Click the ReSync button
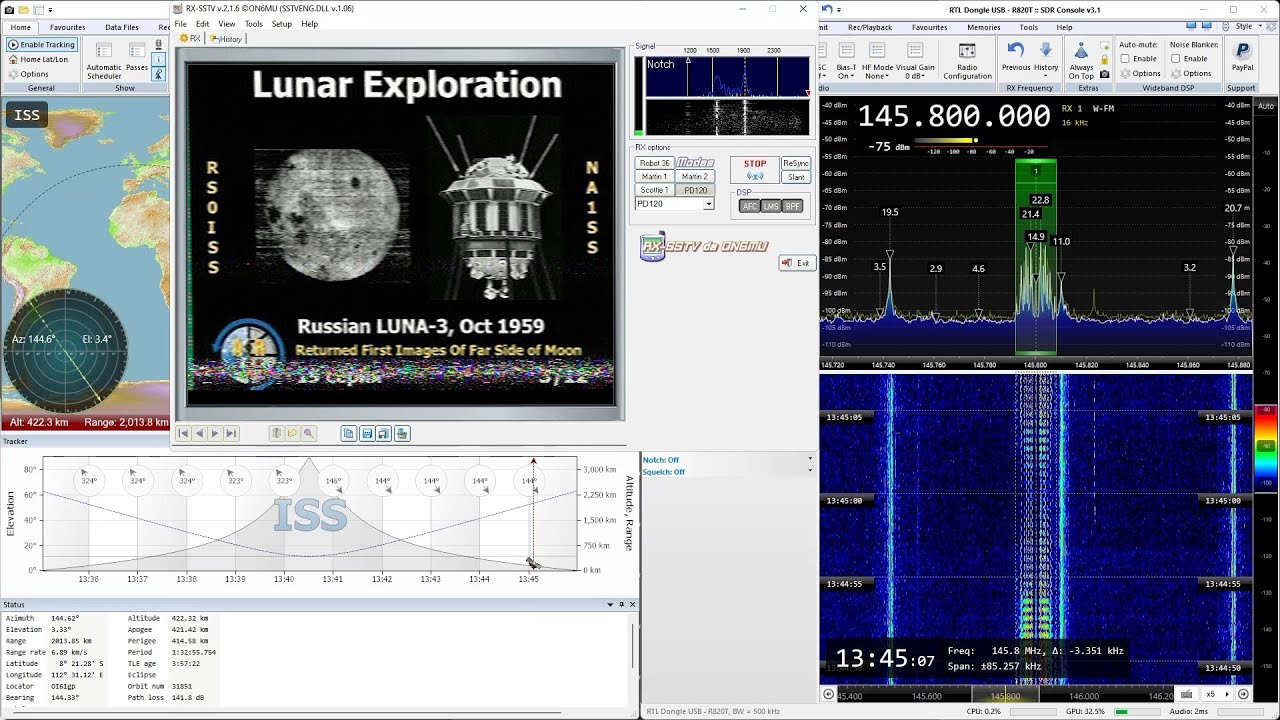Image resolution: width=1280 pixels, height=720 pixels. (x=796, y=163)
